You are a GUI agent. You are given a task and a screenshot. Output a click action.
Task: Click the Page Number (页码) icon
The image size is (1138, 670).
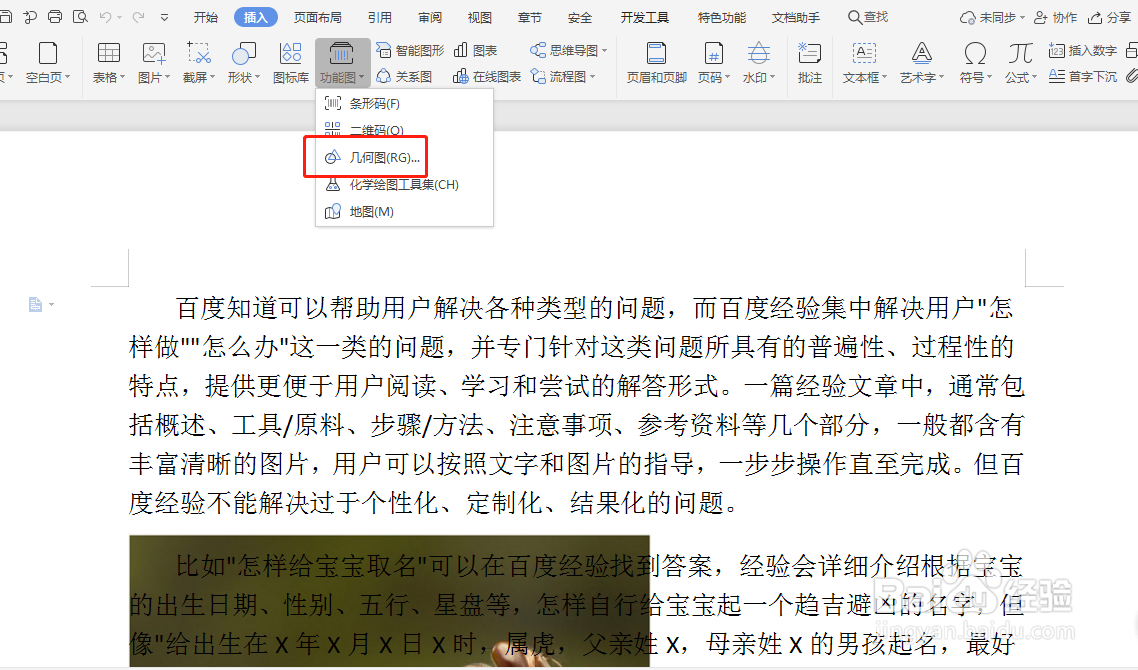[713, 54]
